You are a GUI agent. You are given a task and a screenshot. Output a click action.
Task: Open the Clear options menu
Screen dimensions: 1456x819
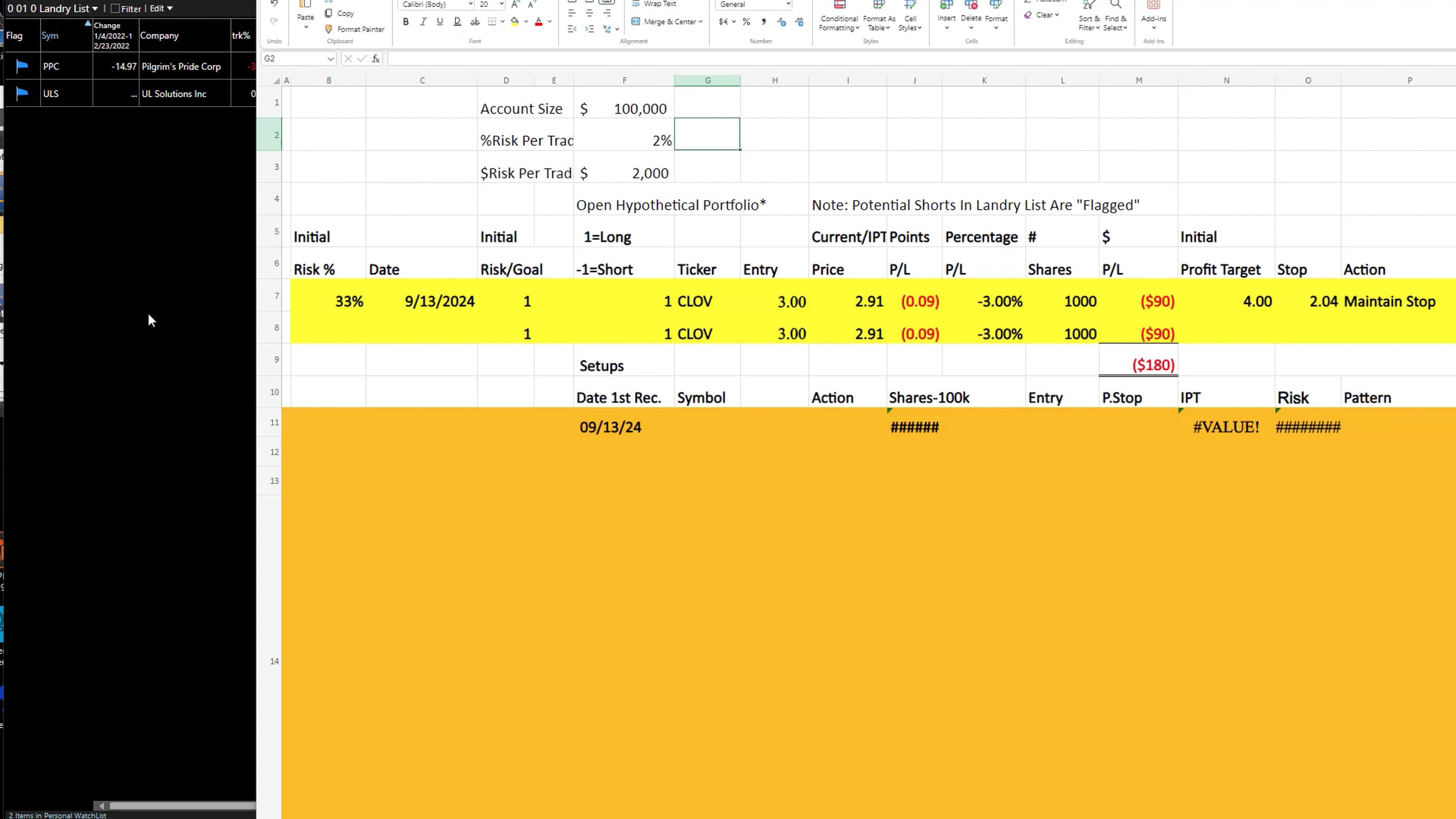[1042, 15]
